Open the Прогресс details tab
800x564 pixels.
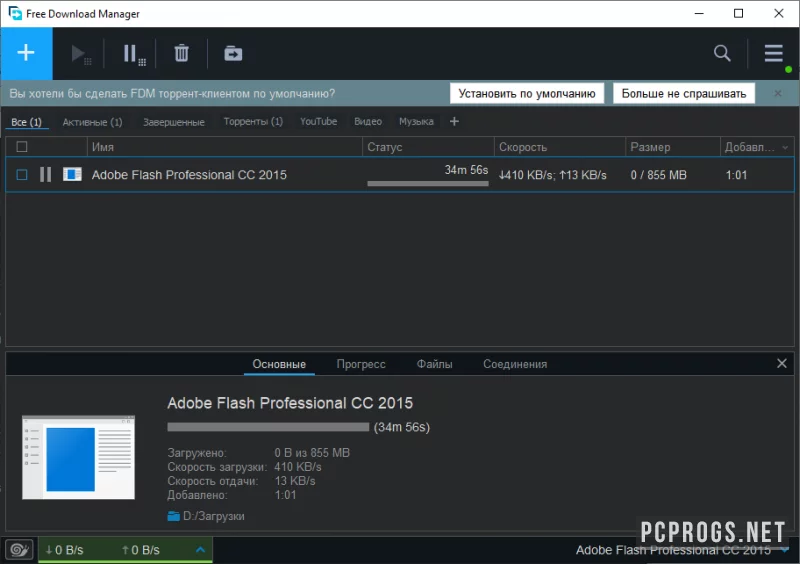tap(361, 364)
